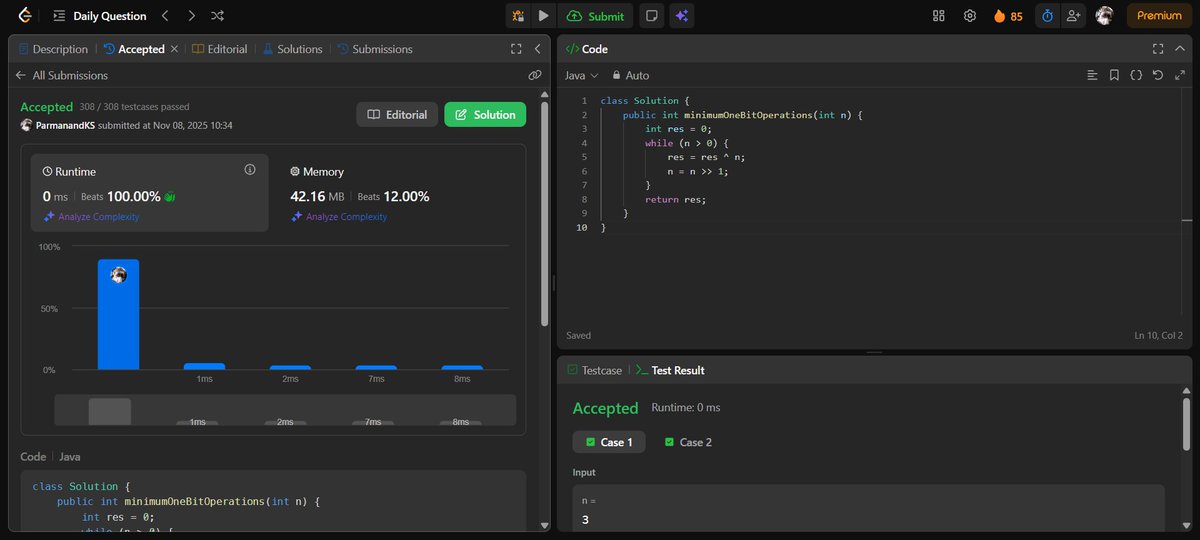Click the curly braces icon
This screenshot has width=1200, height=540.
[1136, 75]
